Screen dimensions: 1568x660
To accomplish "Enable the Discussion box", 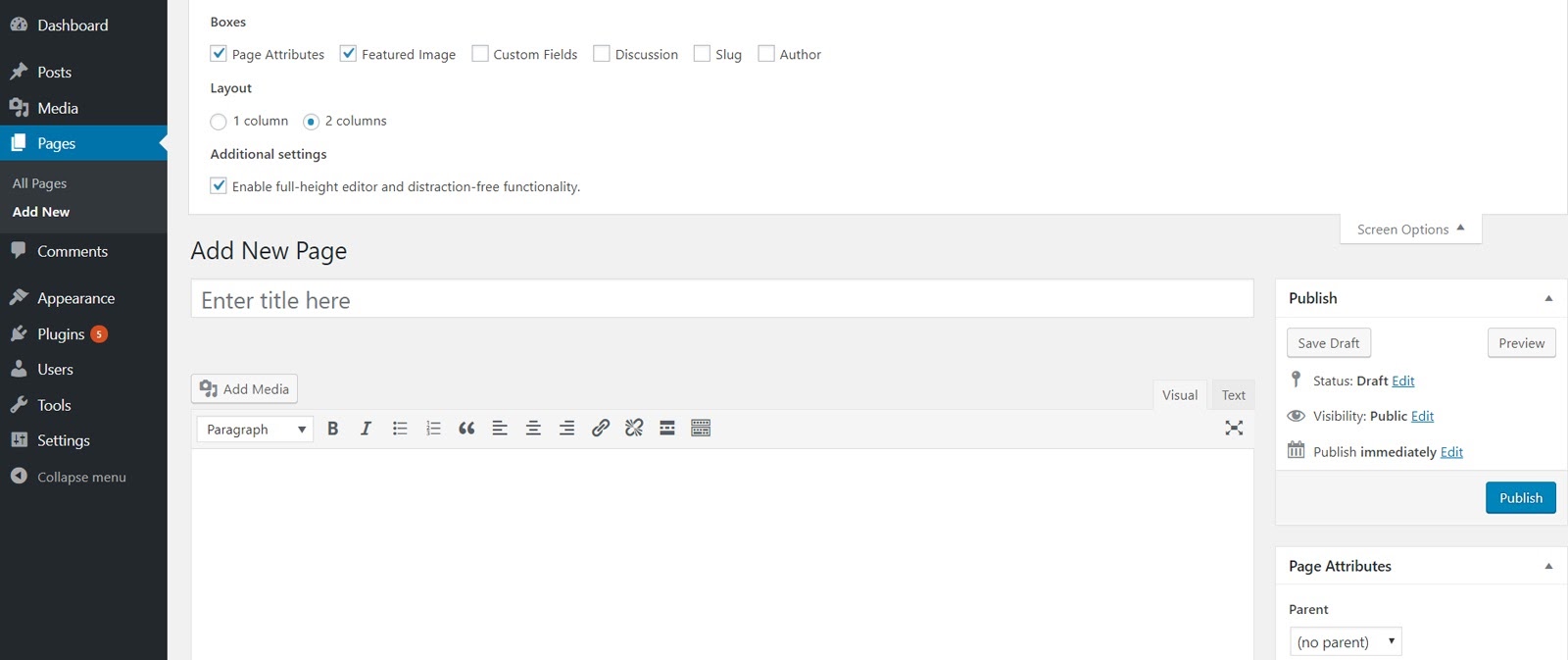I will [x=602, y=53].
